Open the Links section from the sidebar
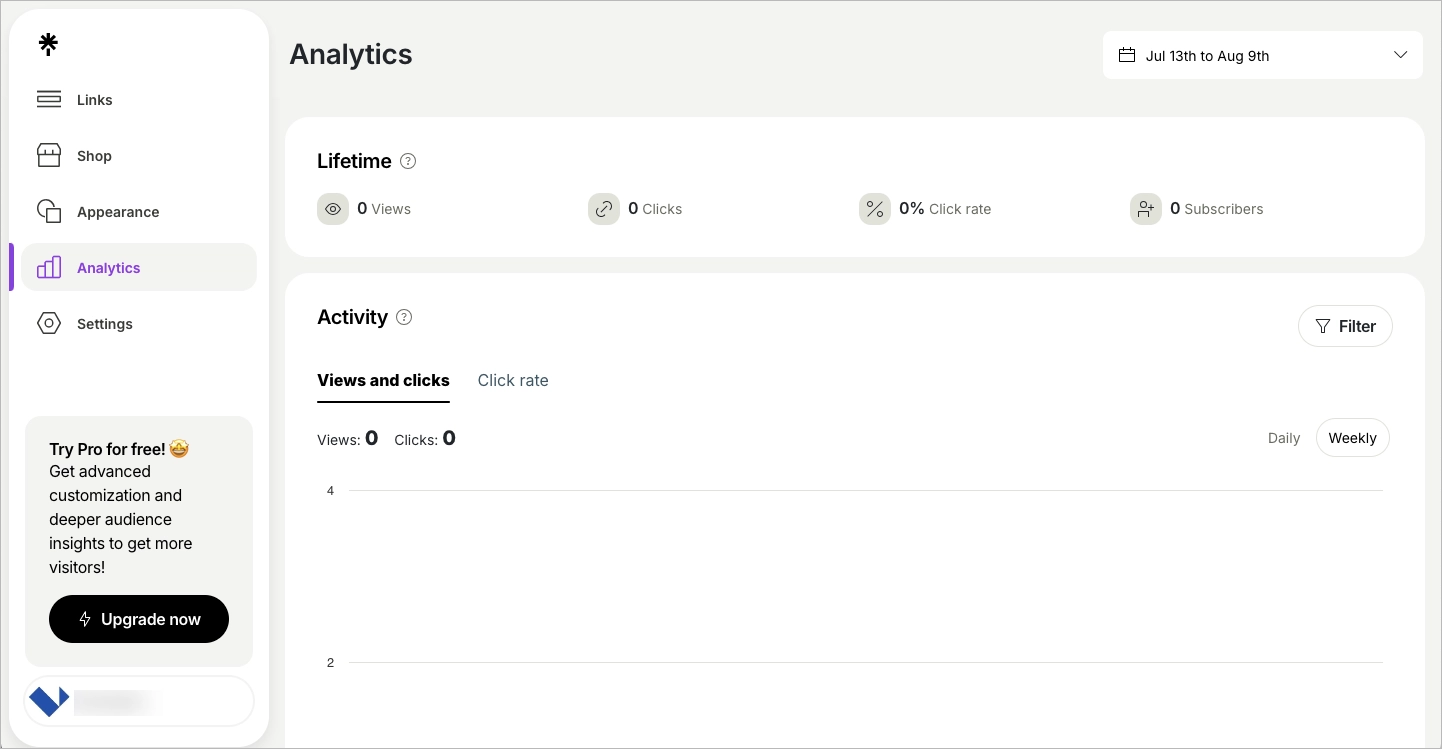The width and height of the screenshot is (1442, 749). 95,99
